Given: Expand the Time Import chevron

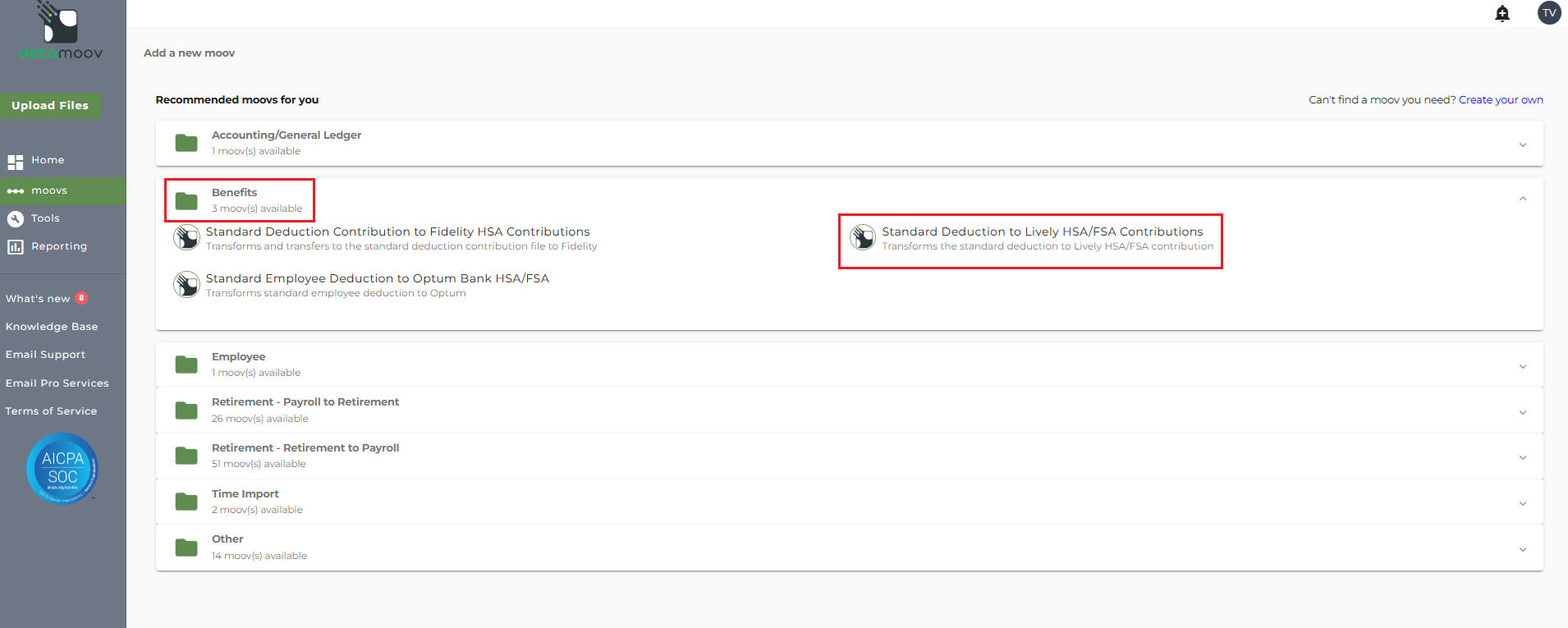Looking at the screenshot, I should click(1523, 503).
